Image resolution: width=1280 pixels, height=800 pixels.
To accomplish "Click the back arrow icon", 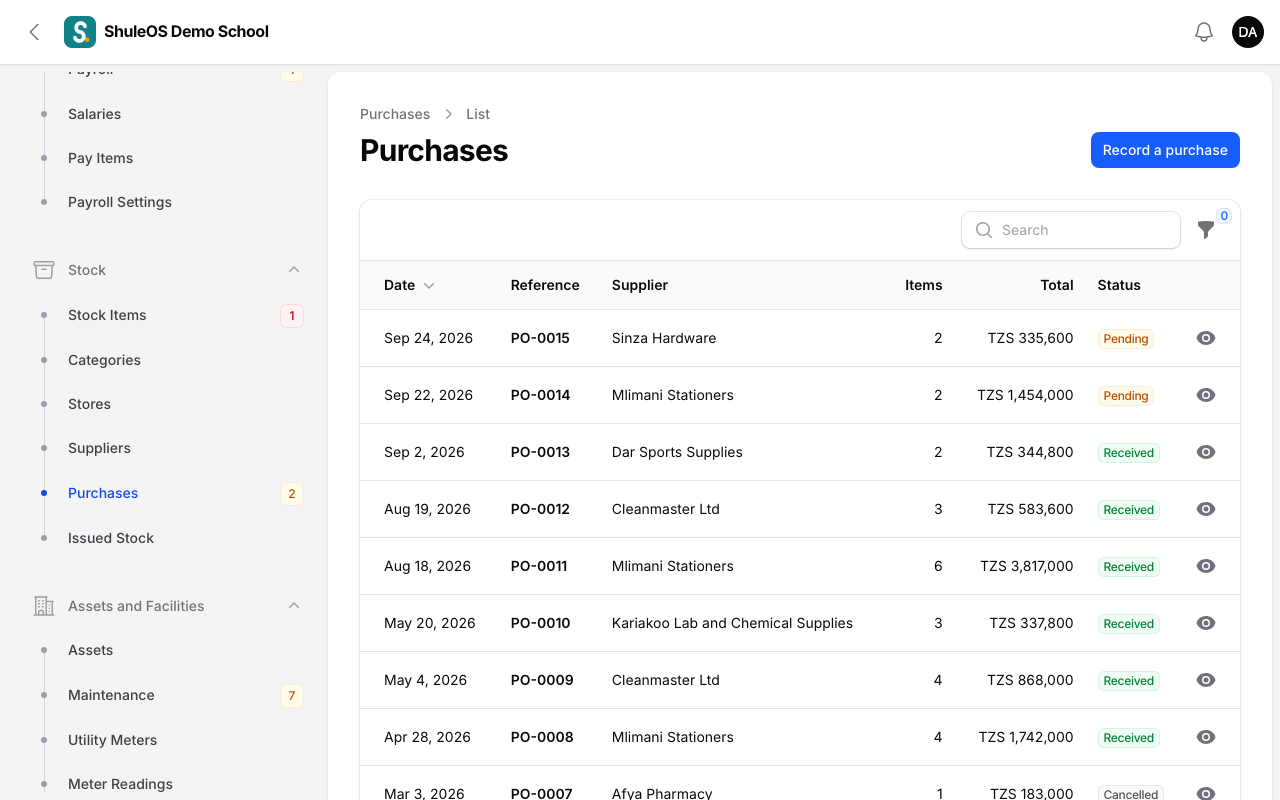I will click(x=34, y=32).
